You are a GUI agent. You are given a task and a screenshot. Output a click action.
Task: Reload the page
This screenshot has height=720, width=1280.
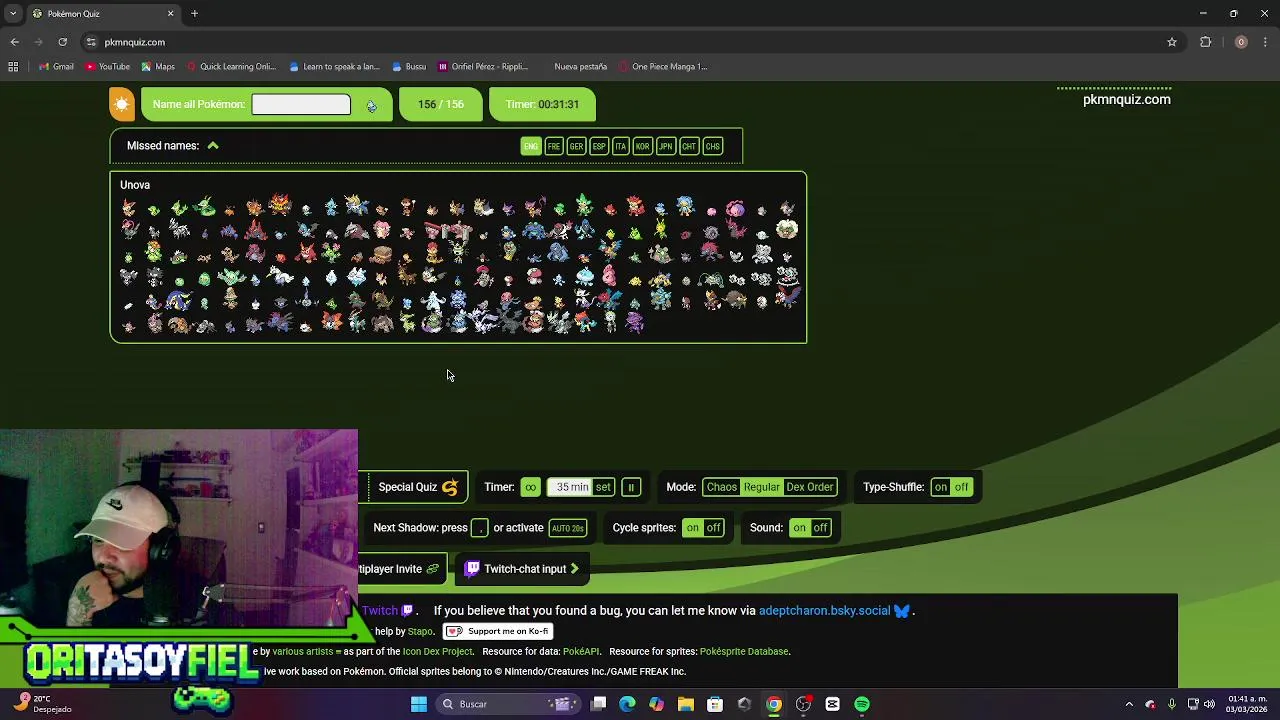click(62, 42)
